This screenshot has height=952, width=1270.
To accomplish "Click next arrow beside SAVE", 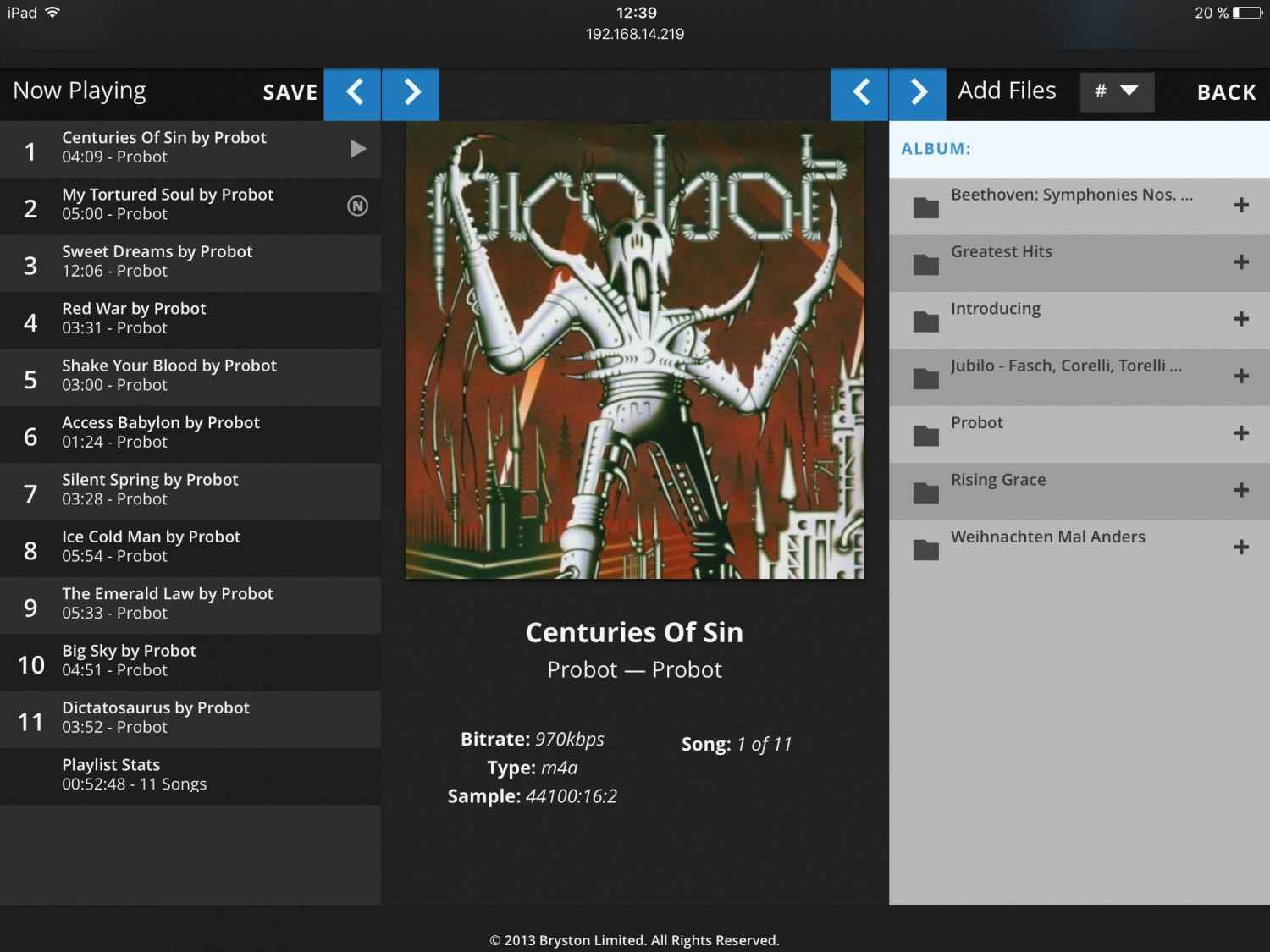I will pyautogui.click(x=411, y=93).
